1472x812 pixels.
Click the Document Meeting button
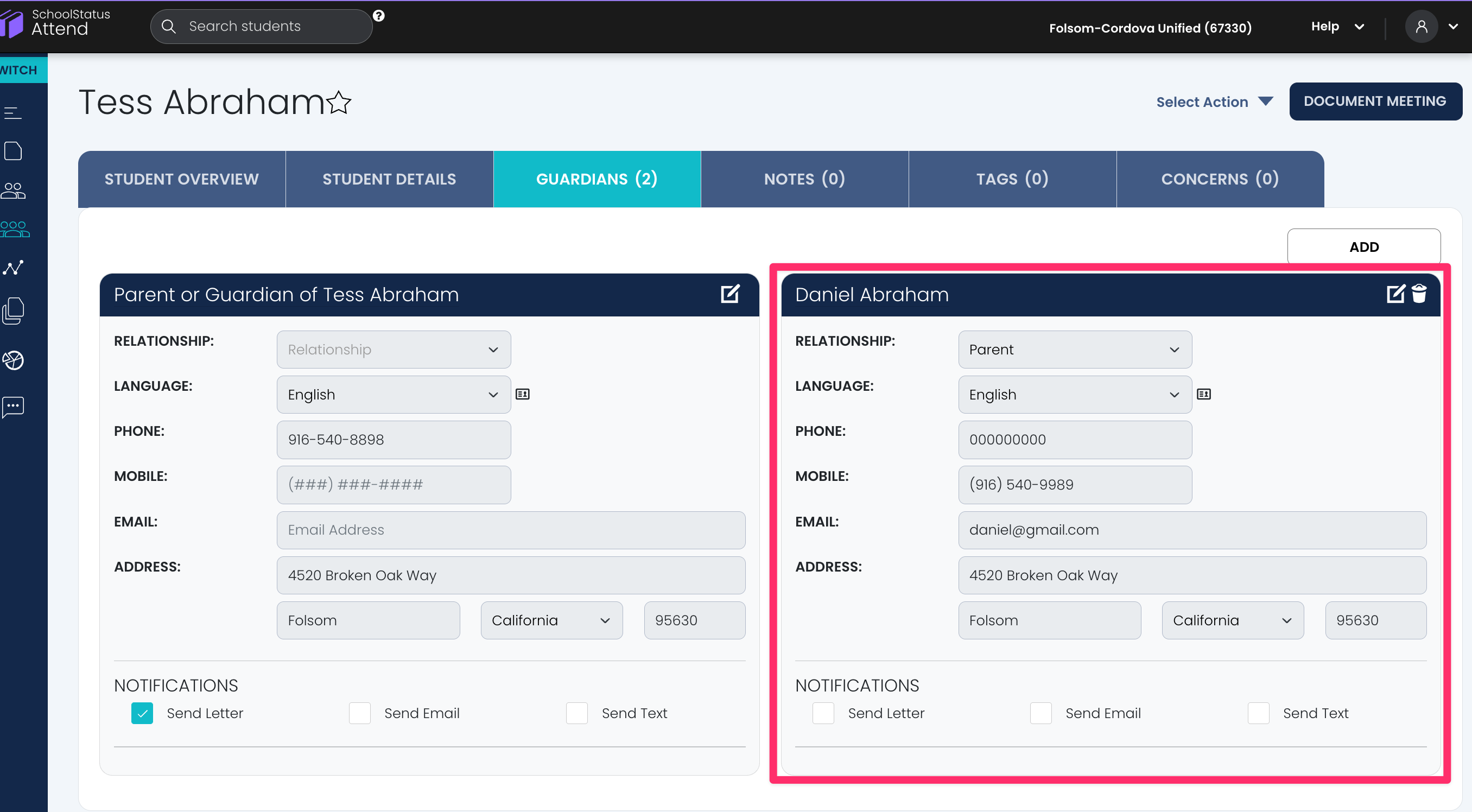1375,101
